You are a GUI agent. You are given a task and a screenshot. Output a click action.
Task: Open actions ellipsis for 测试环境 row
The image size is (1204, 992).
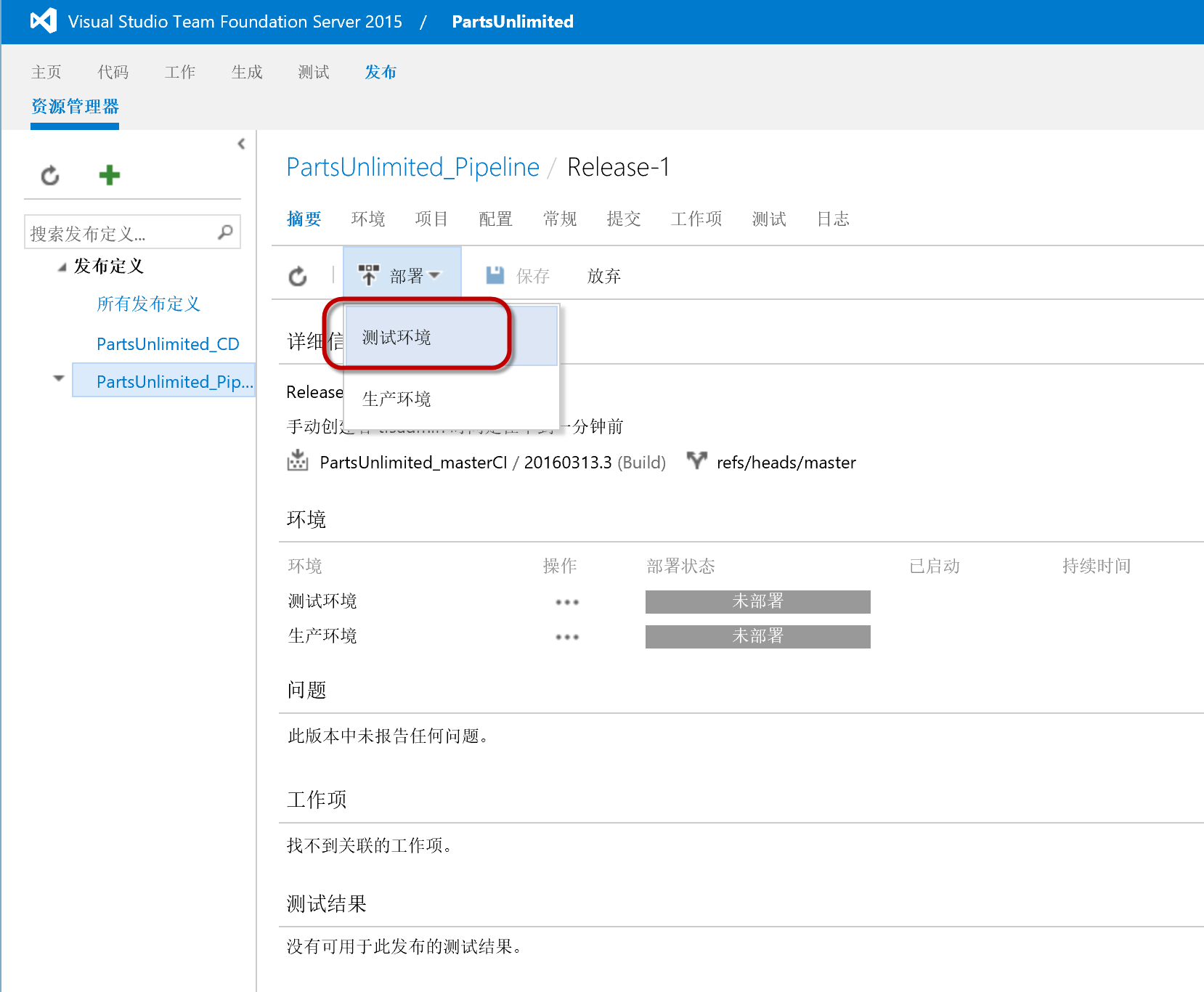(567, 602)
